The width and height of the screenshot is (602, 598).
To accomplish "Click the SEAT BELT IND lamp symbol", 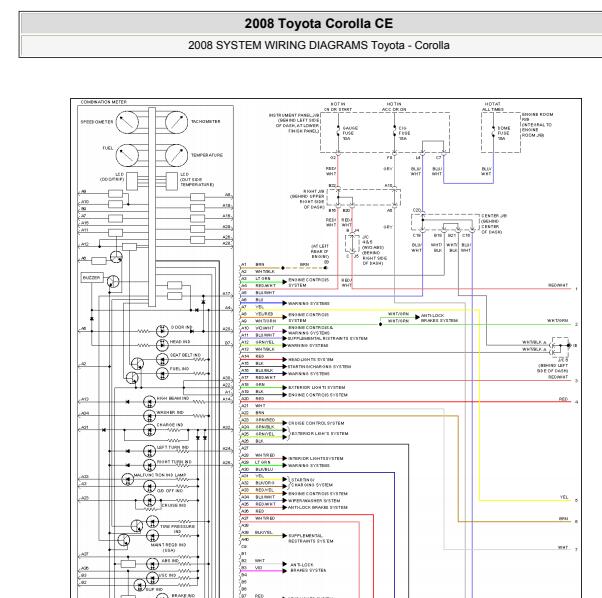I will click(162, 359).
